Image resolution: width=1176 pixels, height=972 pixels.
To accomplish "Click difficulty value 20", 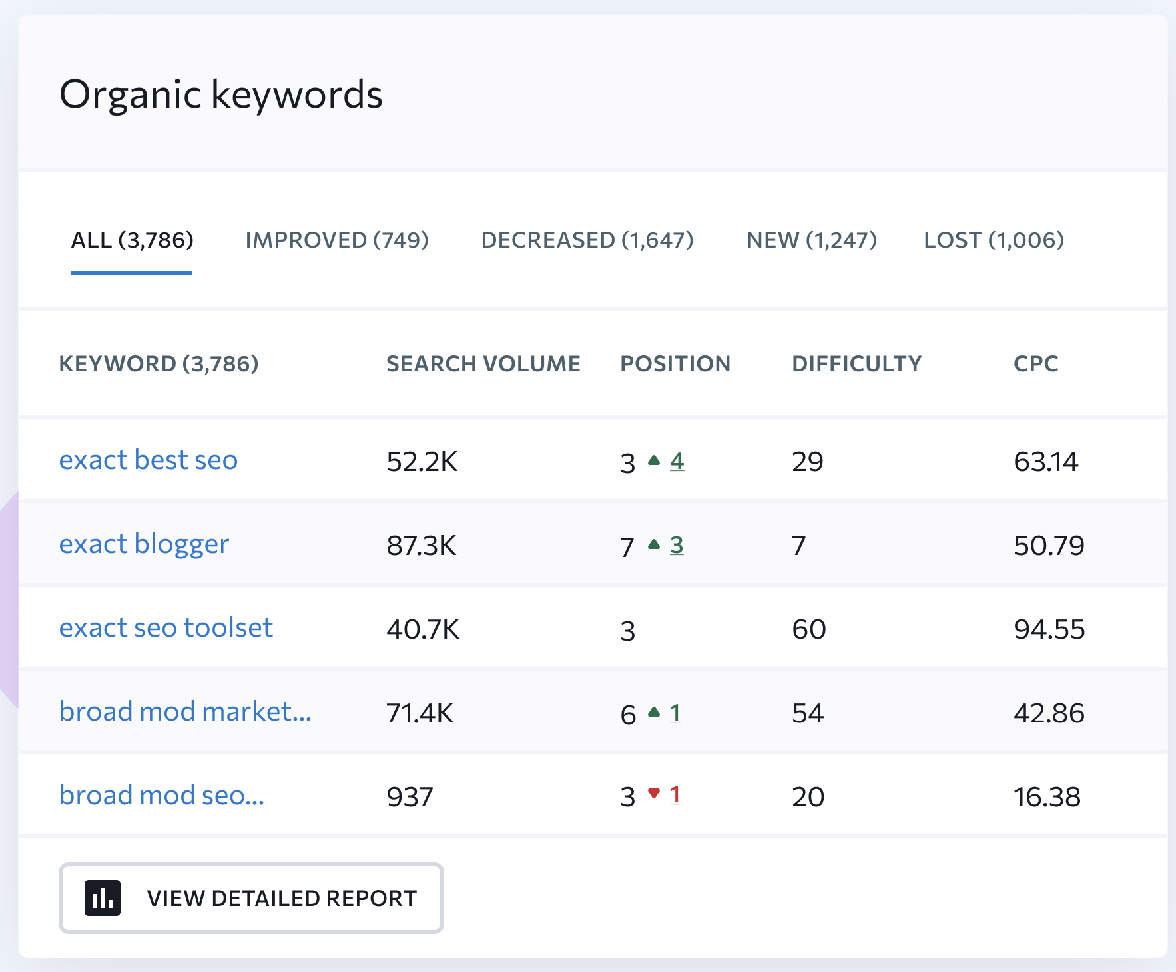I will pos(808,796).
